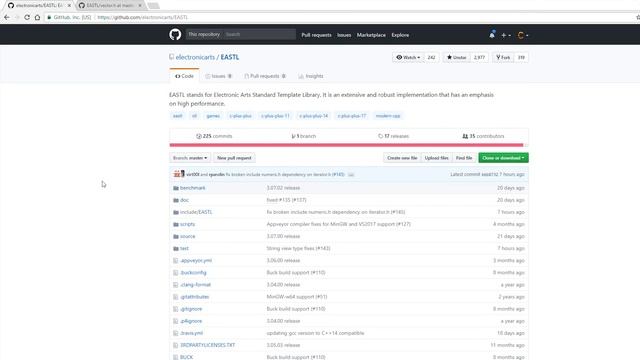
Task: Open the electronicarts owner link
Action: click(x=195, y=57)
